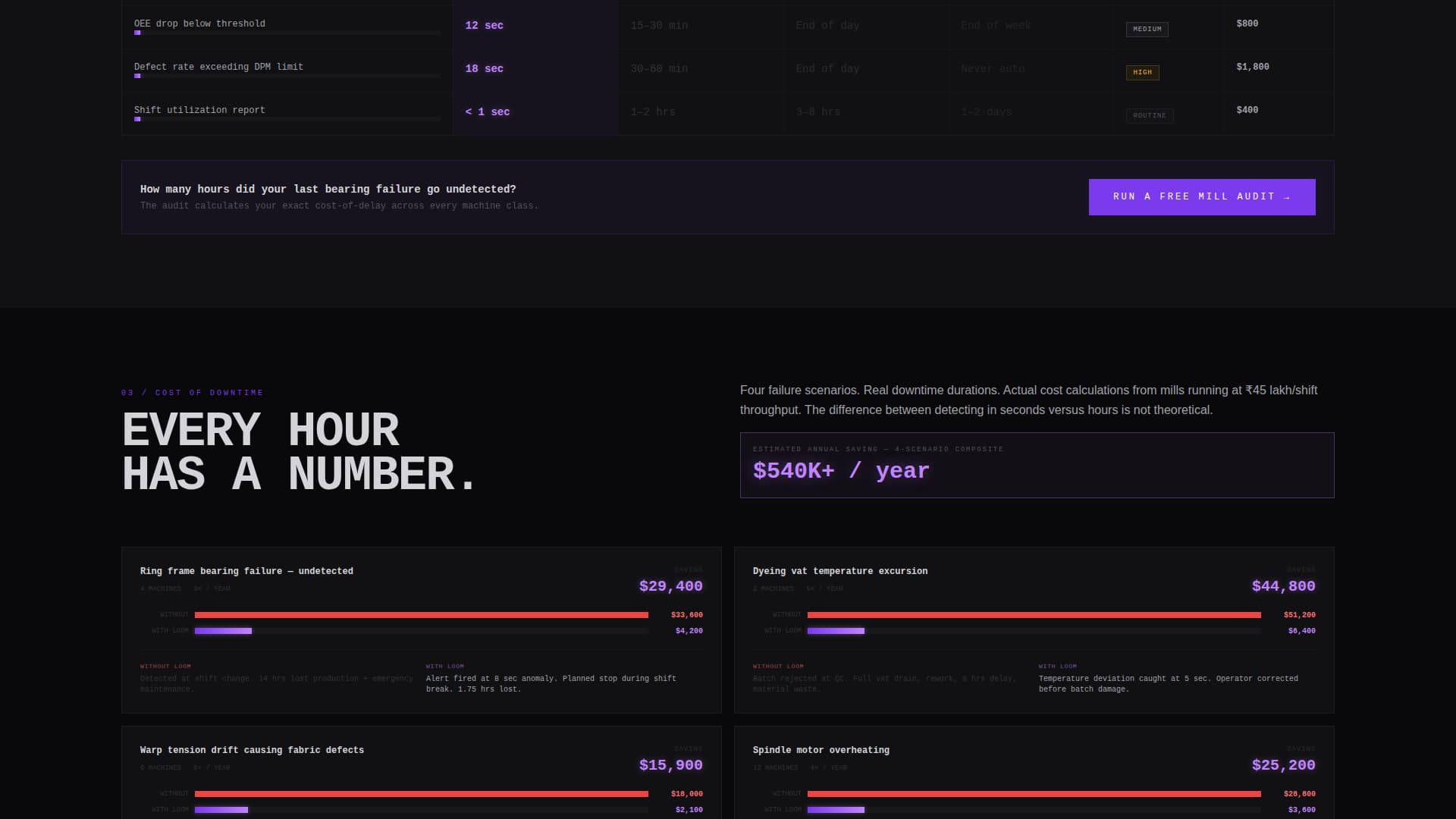Click the $15,900 saving amount
This screenshot has width=1456, height=819.
[x=670, y=765]
